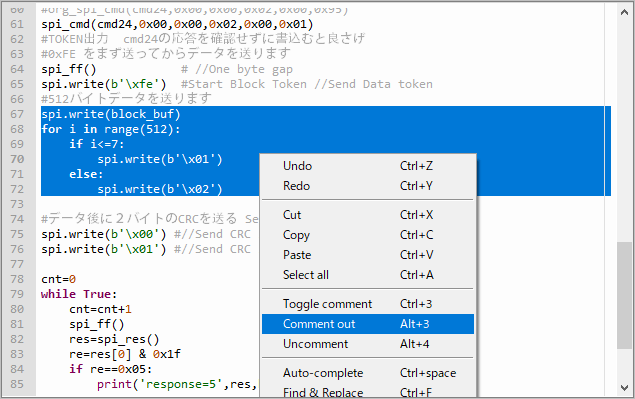Click the '#512バイトデータを送ります' comment
Viewport: 635px width, 399px height.
[x=126, y=99]
